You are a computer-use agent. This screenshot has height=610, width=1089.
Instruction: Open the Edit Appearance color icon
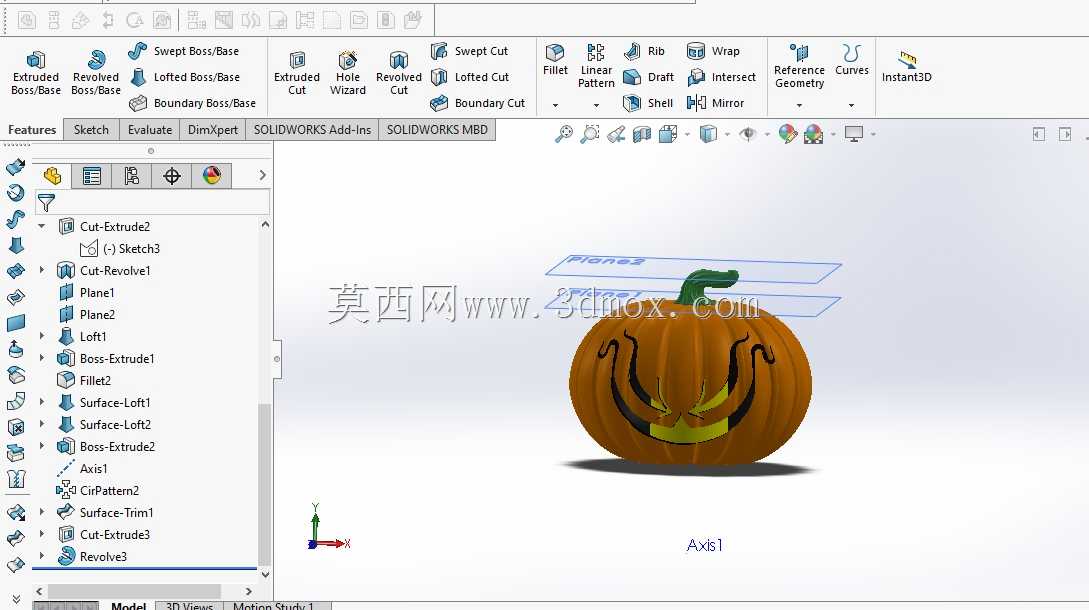click(788, 133)
